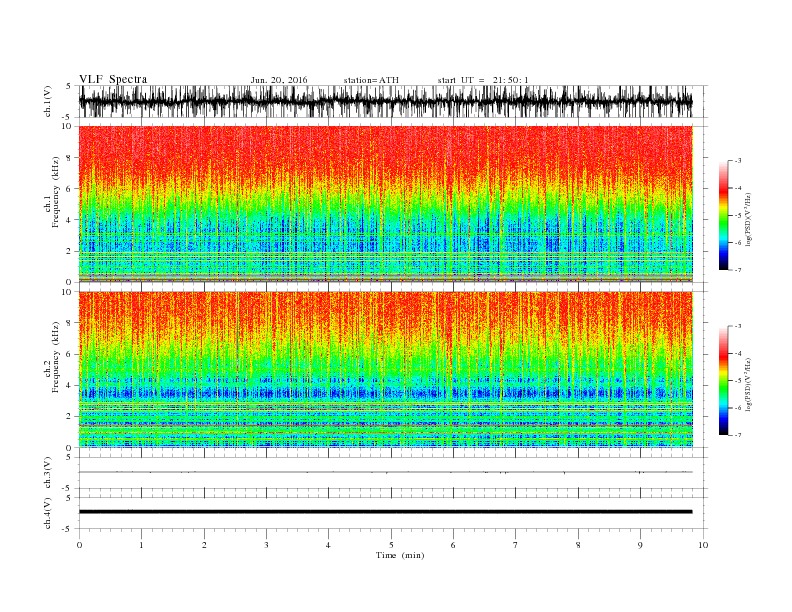
Task: Click the "ch.3(V)" y-axis label
Action: pyautogui.click(x=48, y=473)
